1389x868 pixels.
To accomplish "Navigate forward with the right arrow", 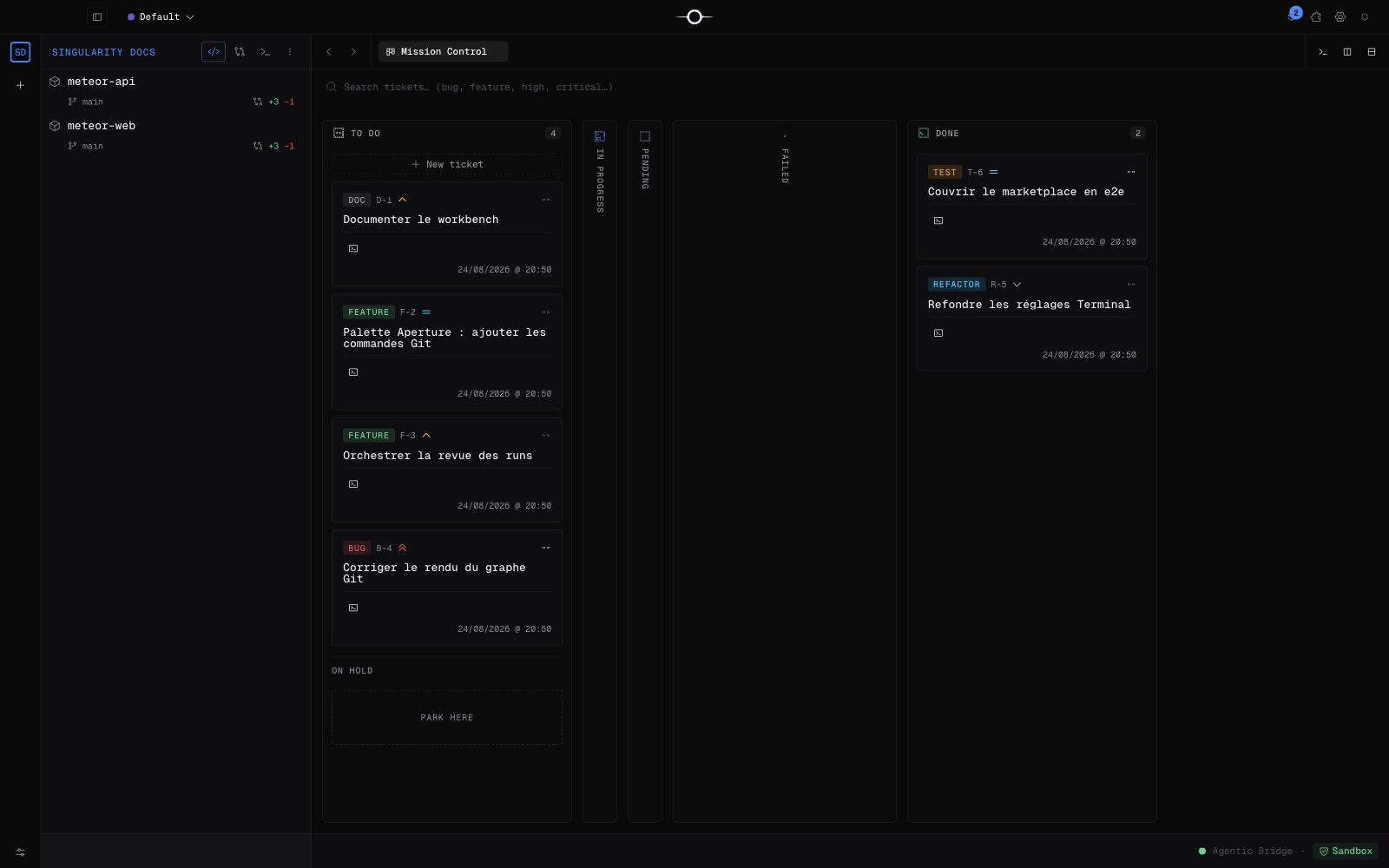I will 353,52.
